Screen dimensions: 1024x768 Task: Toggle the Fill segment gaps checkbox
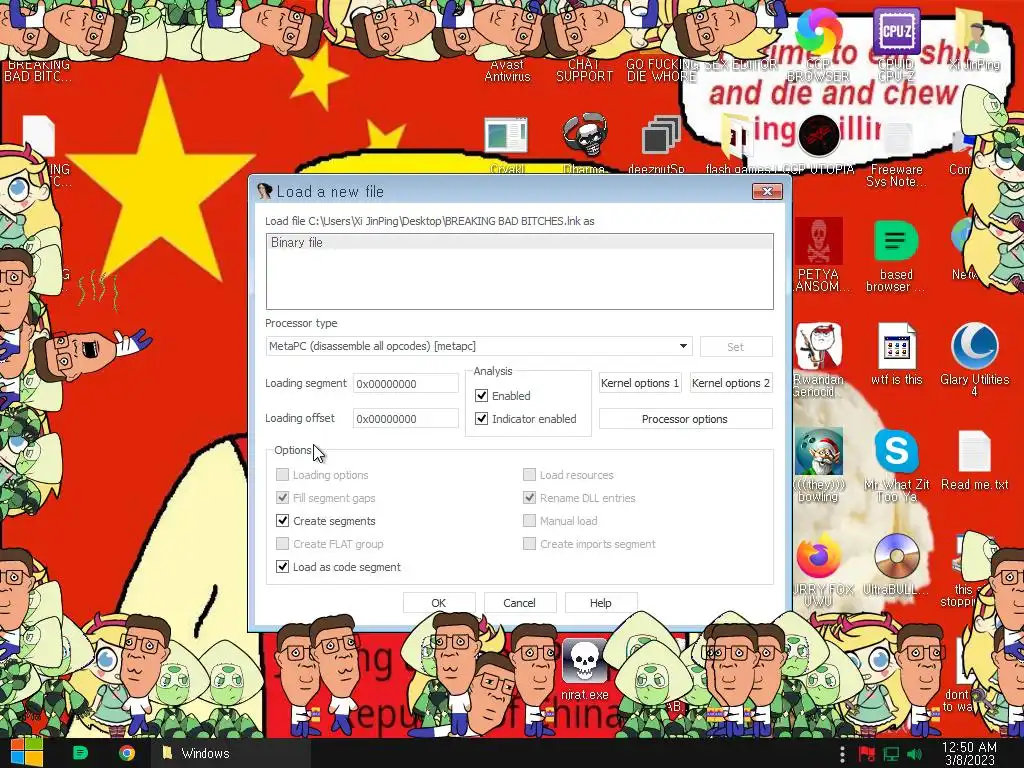click(282, 498)
